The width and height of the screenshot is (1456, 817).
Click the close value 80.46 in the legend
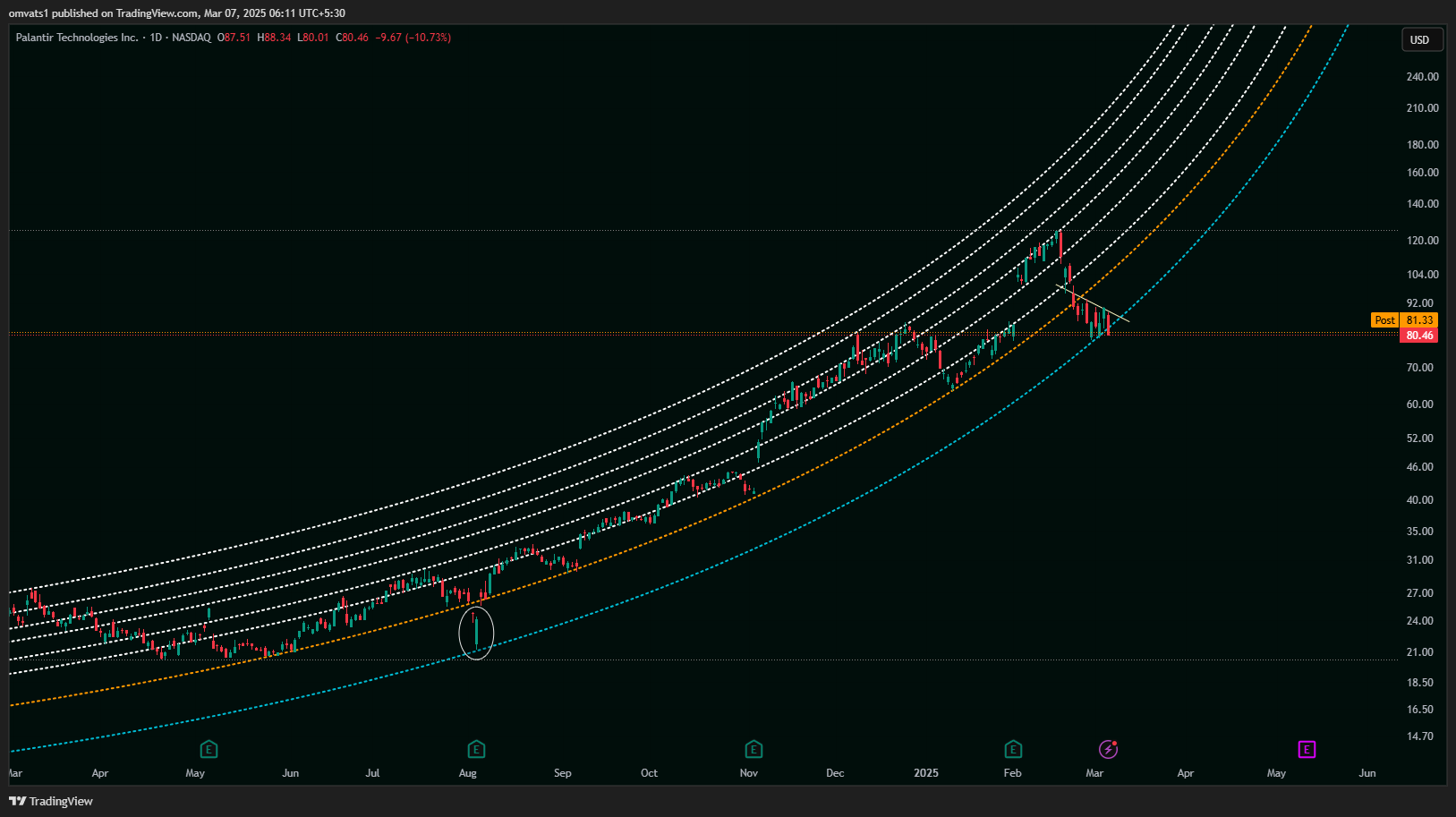(355, 38)
